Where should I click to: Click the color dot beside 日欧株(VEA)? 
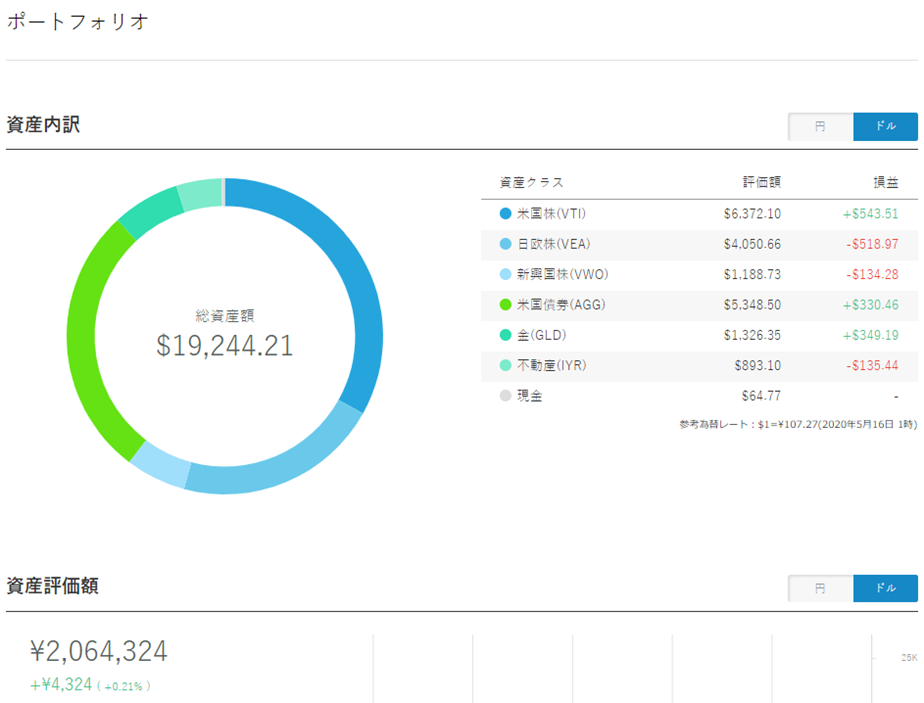point(505,244)
